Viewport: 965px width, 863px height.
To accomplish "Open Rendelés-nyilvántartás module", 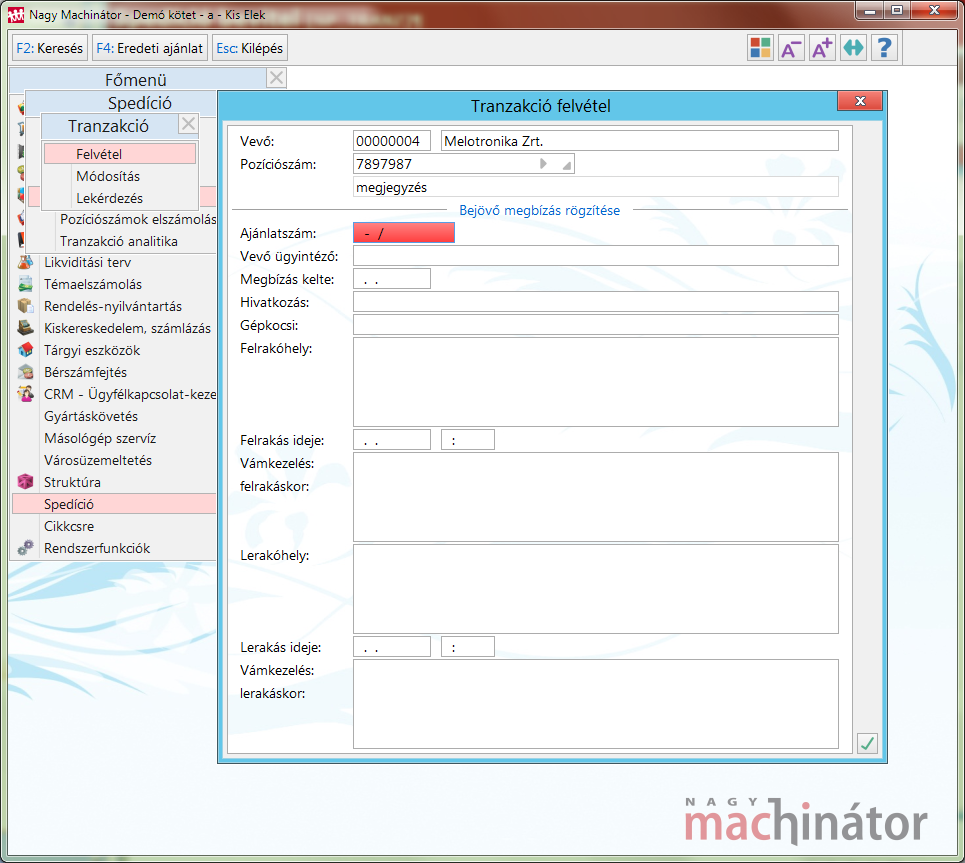I will [x=113, y=306].
